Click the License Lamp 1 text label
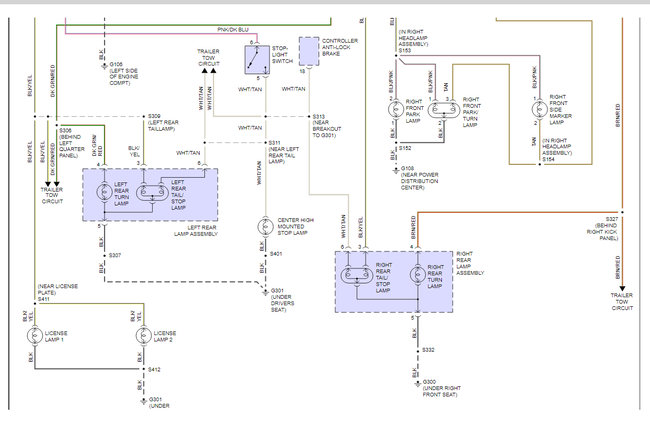Screen dimensions: 650x421 (x=56, y=336)
